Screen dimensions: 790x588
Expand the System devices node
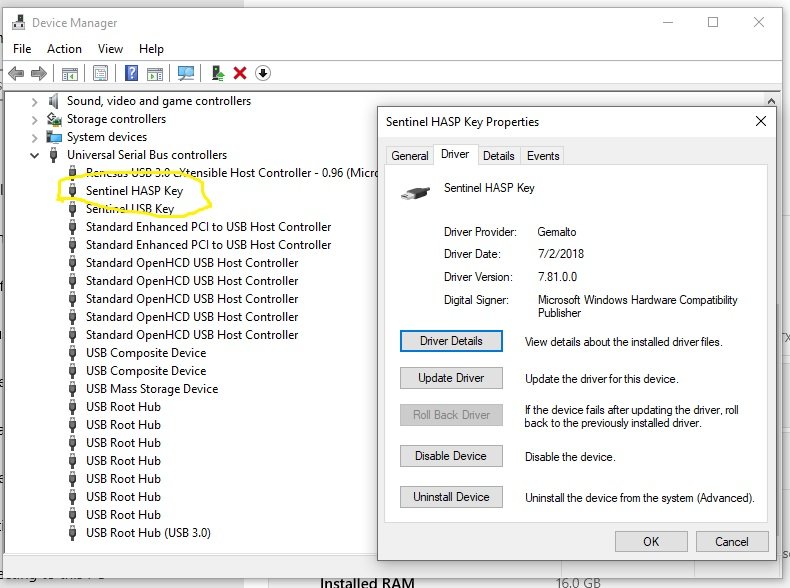36,137
